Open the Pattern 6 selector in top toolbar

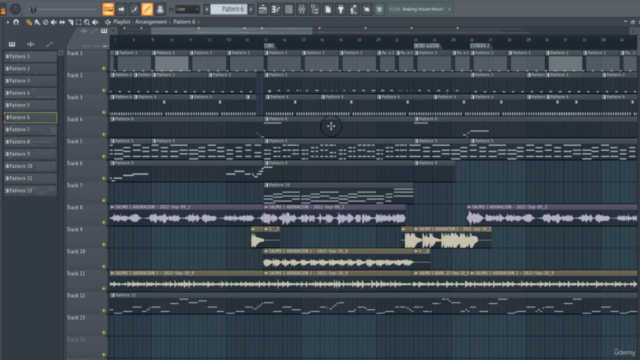(x=229, y=9)
